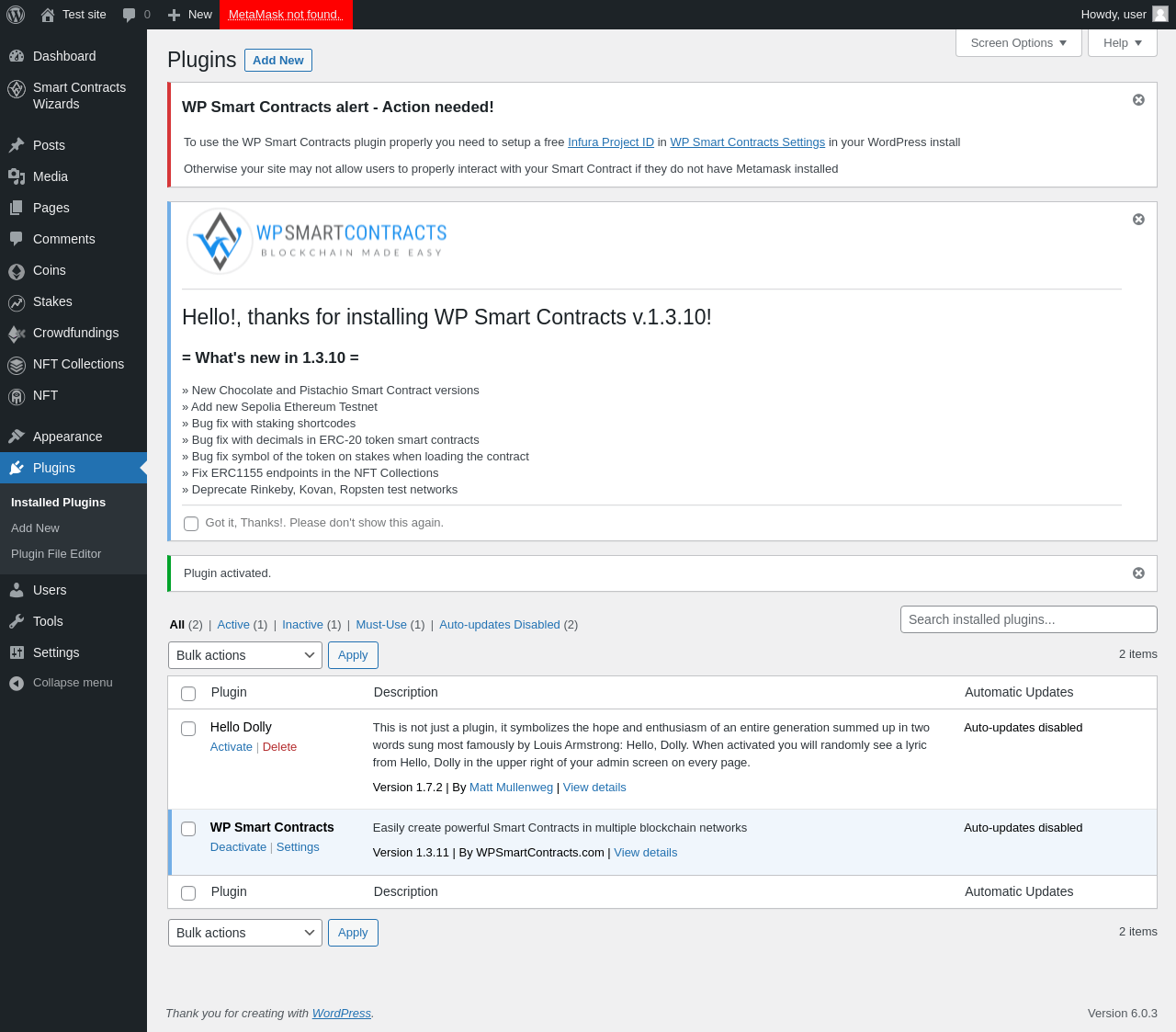Click the Media icon in sidebar

[17, 176]
